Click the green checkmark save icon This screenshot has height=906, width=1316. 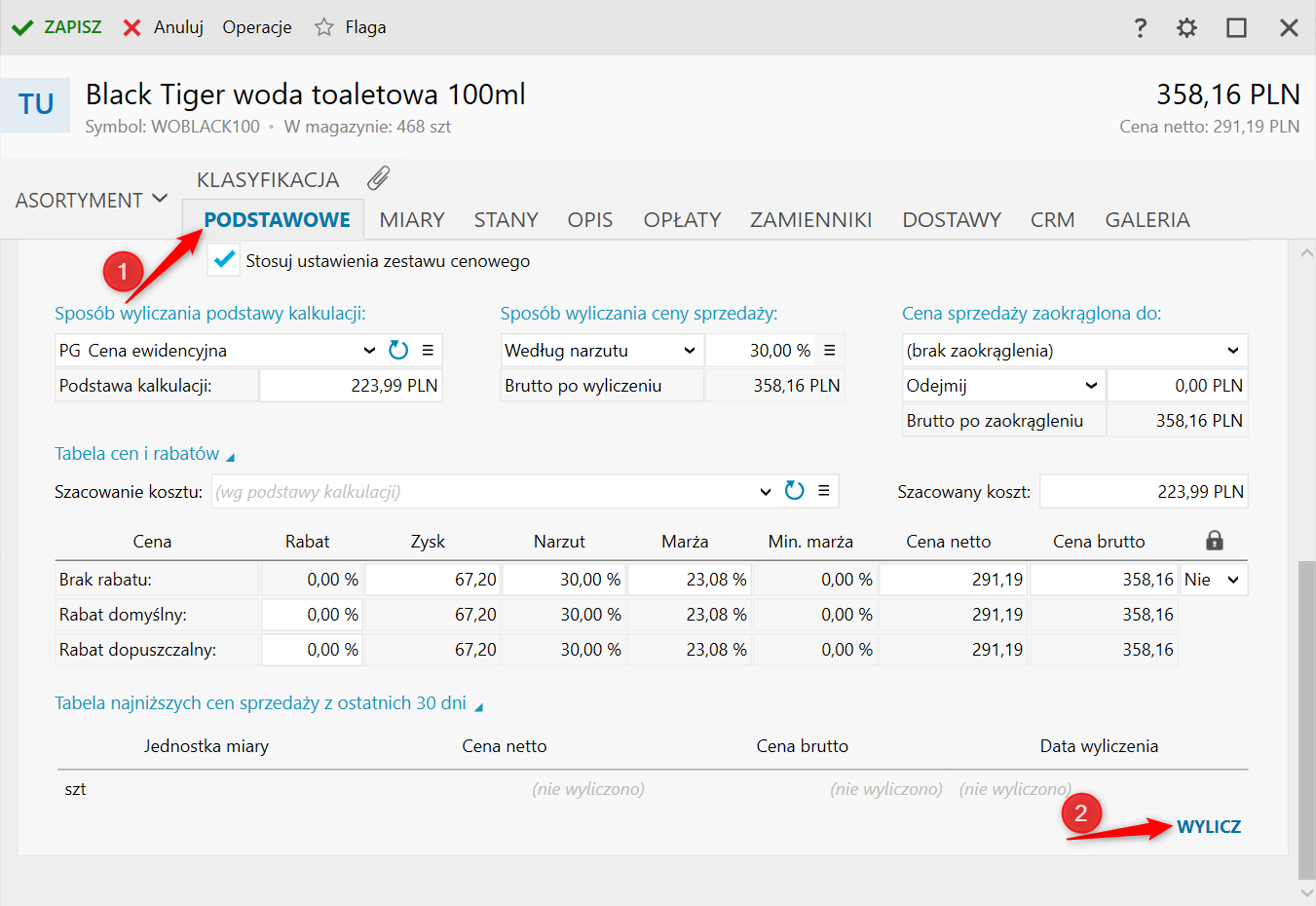(x=22, y=27)
